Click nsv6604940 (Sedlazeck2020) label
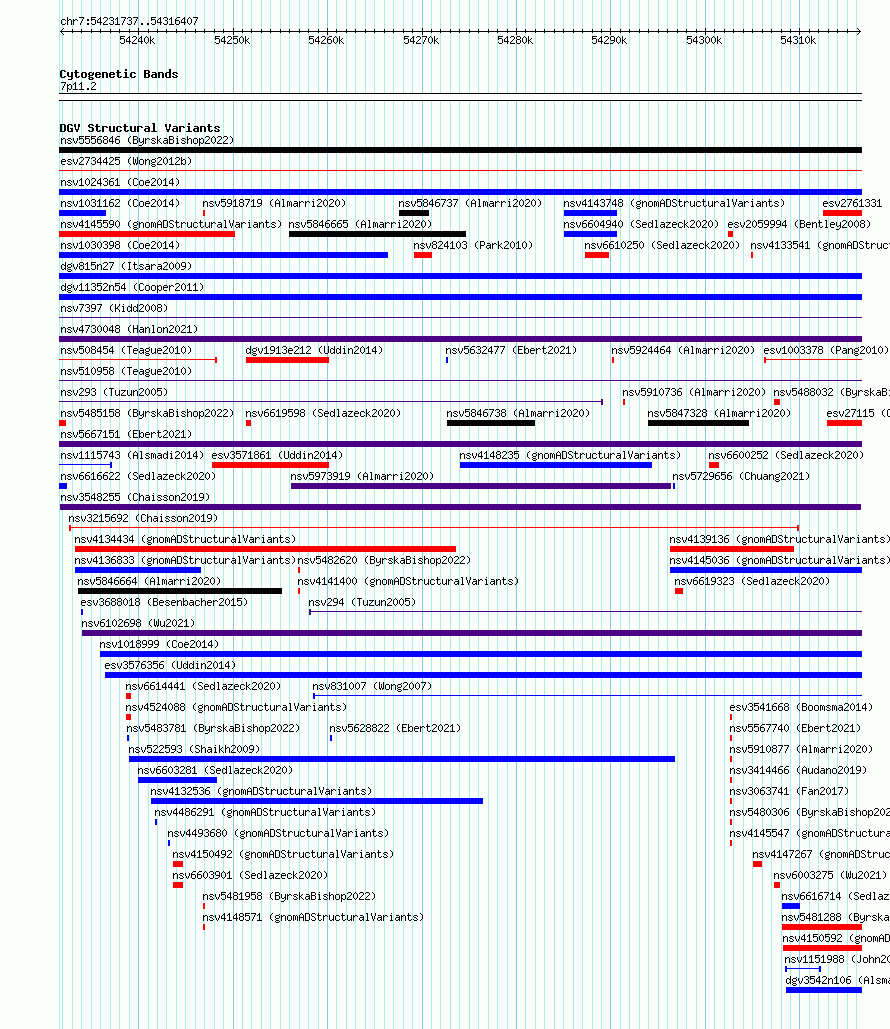The width and height of the screenshot is (890, 1029). coord(641,224)
